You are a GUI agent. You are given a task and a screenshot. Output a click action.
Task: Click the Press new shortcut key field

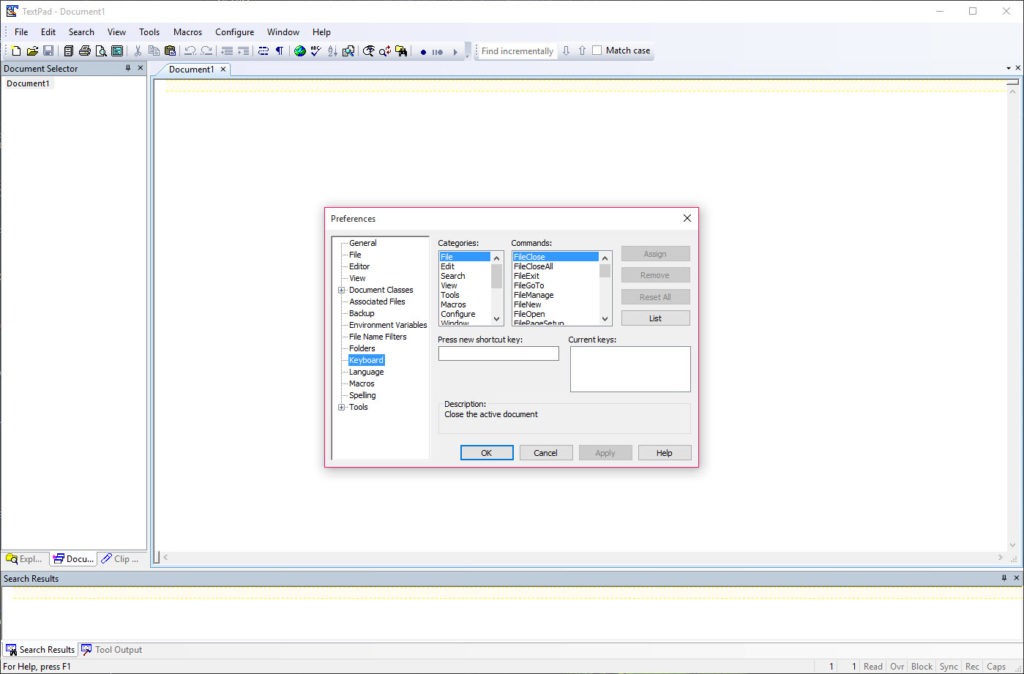[x=498, y=354]
